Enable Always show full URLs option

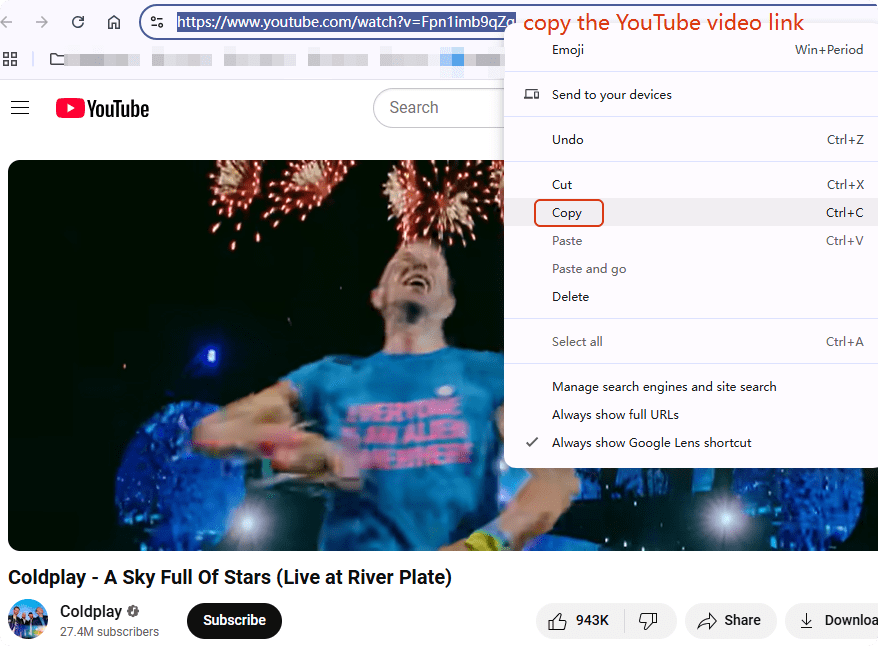[x=615, y=414]
